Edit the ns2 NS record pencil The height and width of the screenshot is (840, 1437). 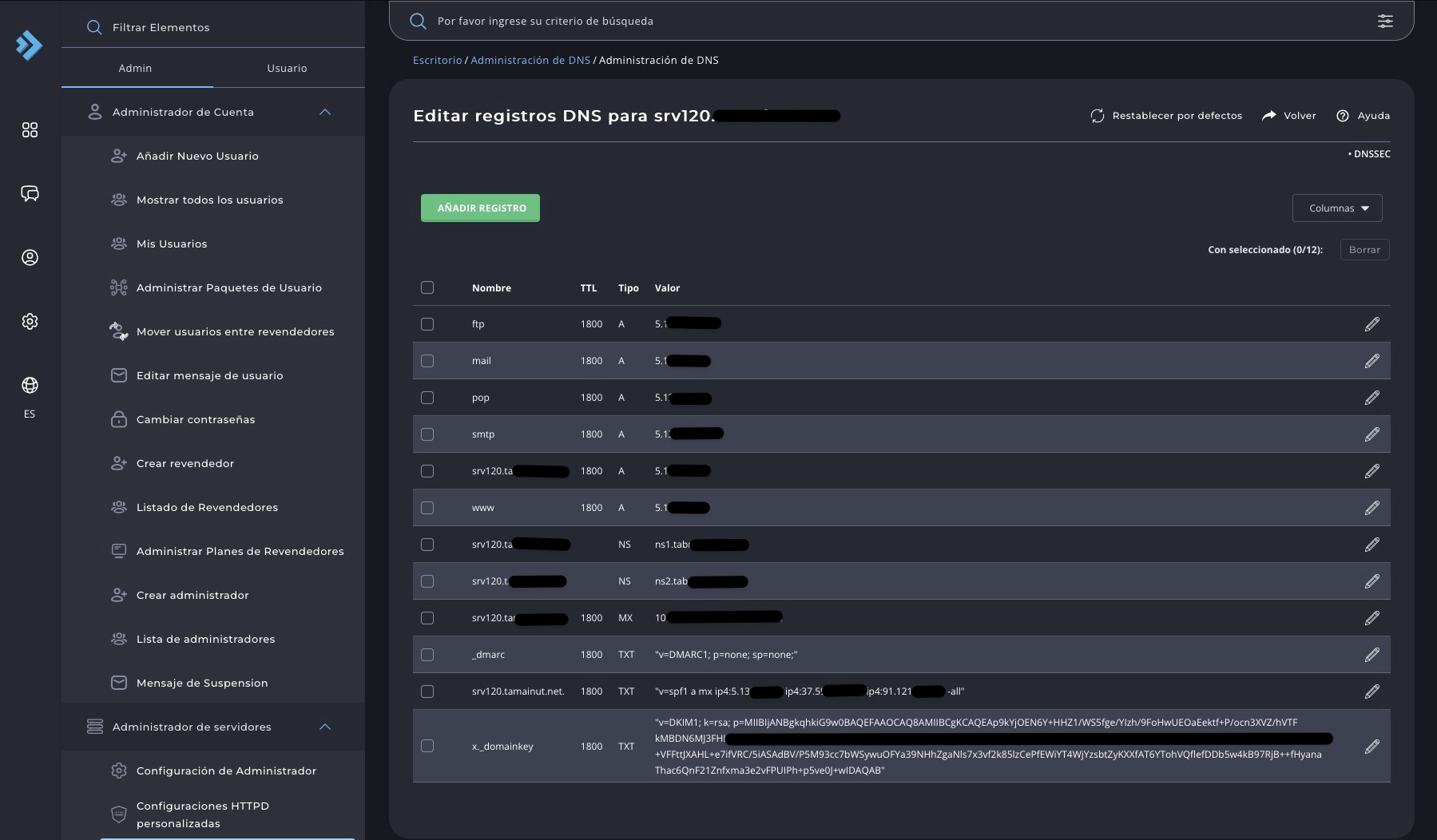[x=1372, y=581]
